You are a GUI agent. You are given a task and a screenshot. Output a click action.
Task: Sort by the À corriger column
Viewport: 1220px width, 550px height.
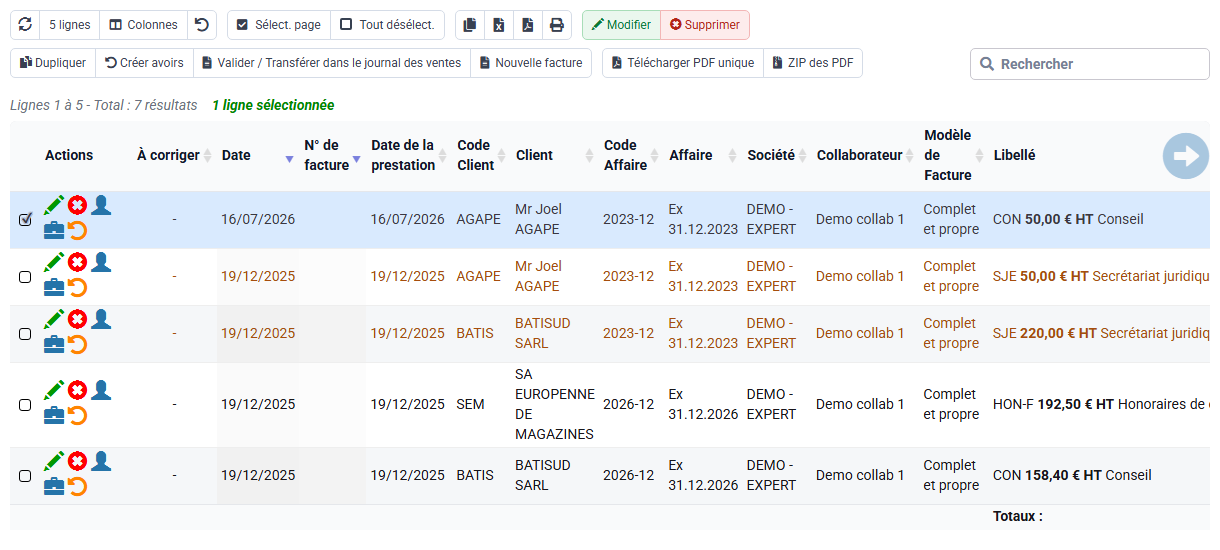point(174,156)
